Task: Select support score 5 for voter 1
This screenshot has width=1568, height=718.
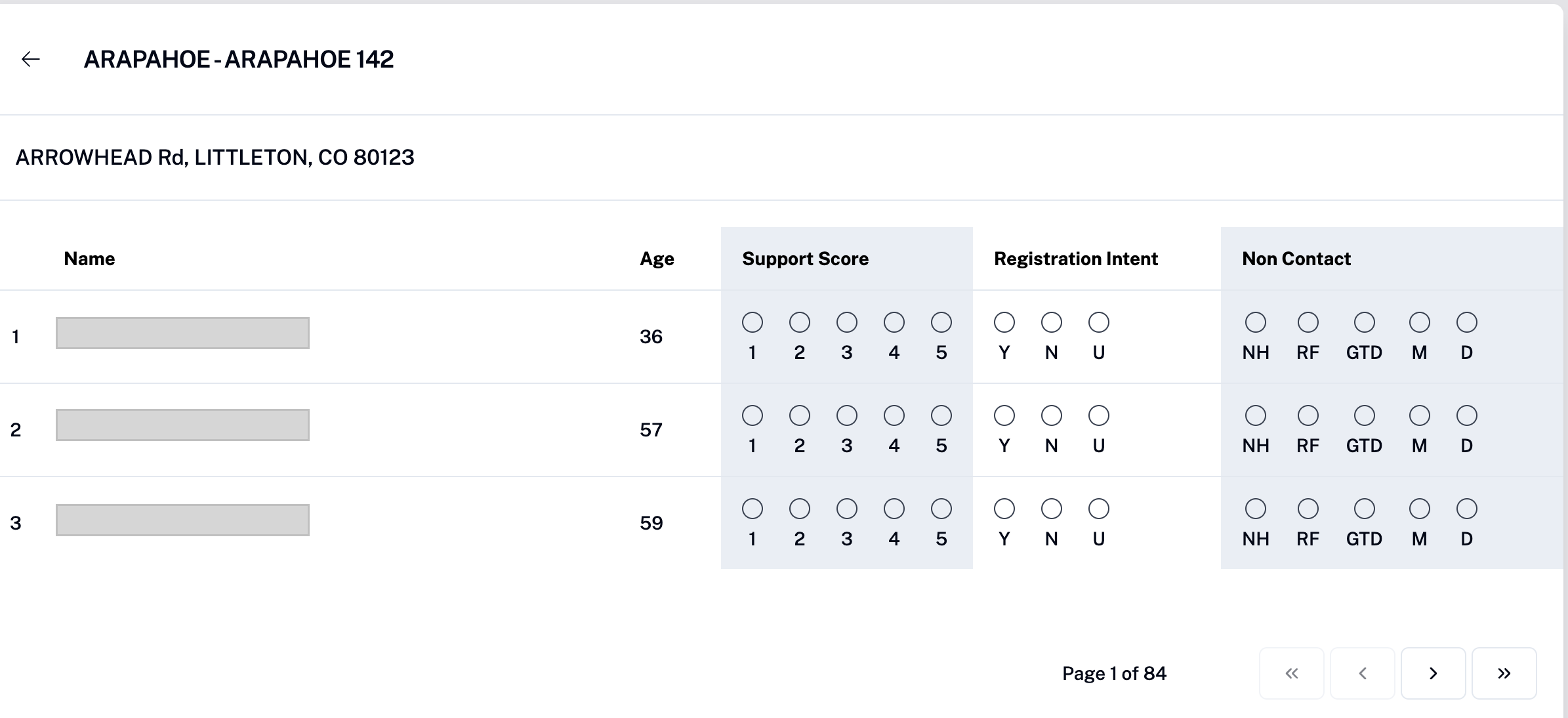Action: pos(941,322)
